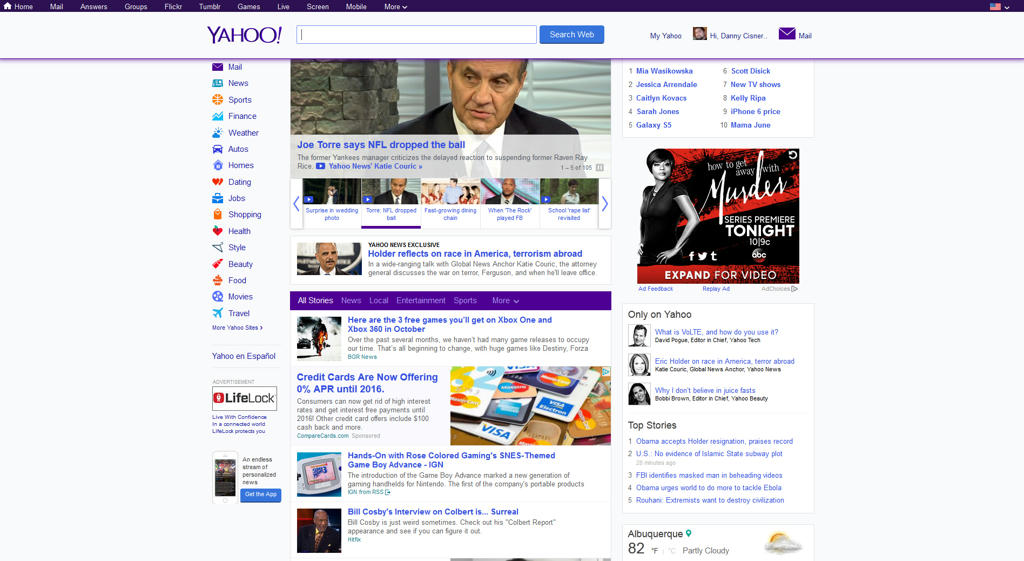Click the Sports basketball icon in sidebar
1024x561 pixels.
coord(218,100)
